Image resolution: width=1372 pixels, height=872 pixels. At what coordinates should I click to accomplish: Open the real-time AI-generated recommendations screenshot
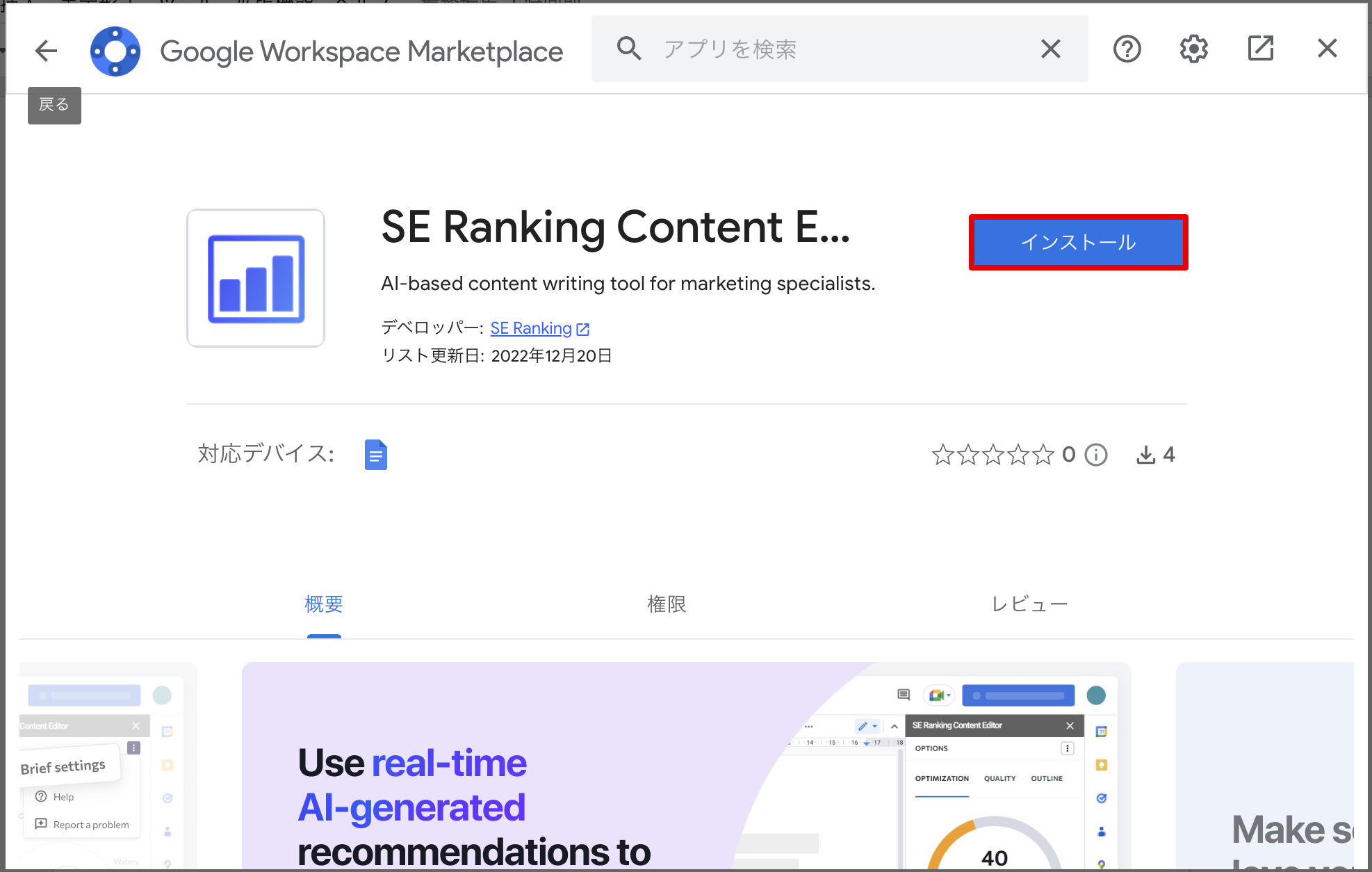686,766
